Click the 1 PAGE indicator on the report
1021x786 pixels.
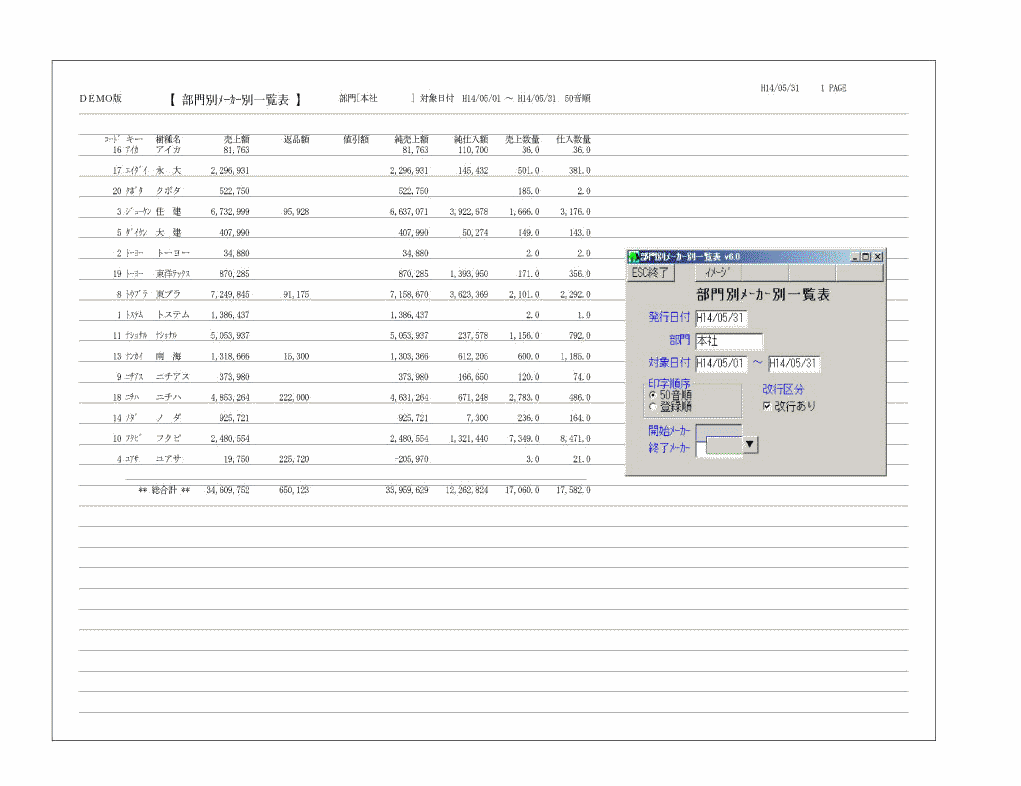coord(833,88)
